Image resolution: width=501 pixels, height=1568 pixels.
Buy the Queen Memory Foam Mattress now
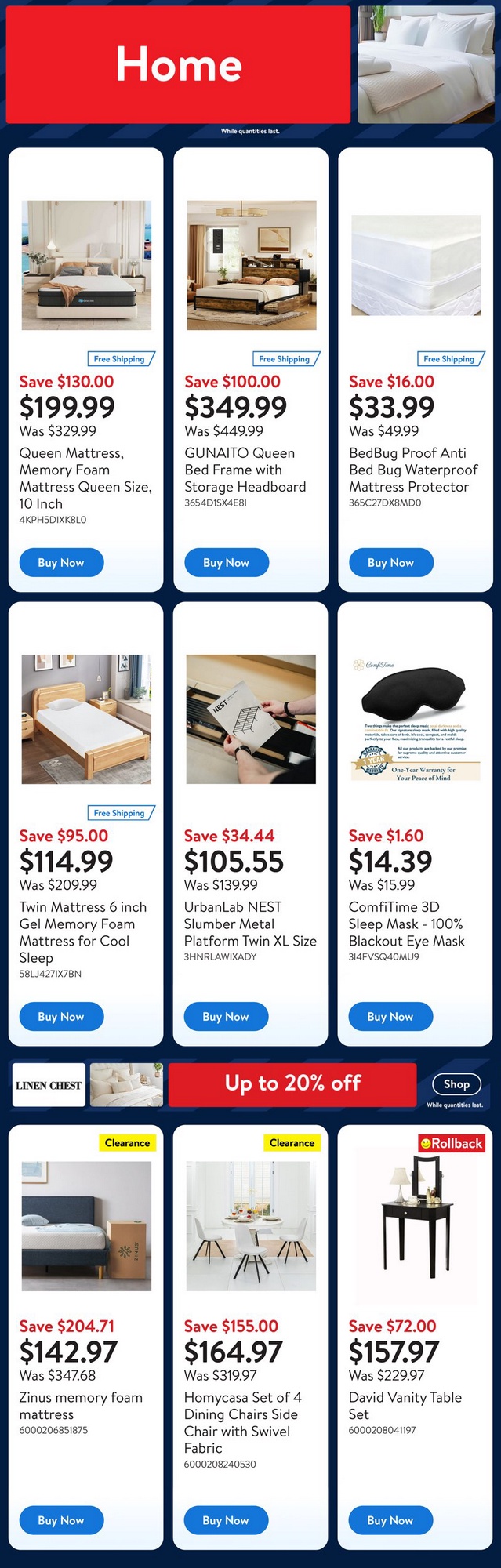[x=61, y=562]
